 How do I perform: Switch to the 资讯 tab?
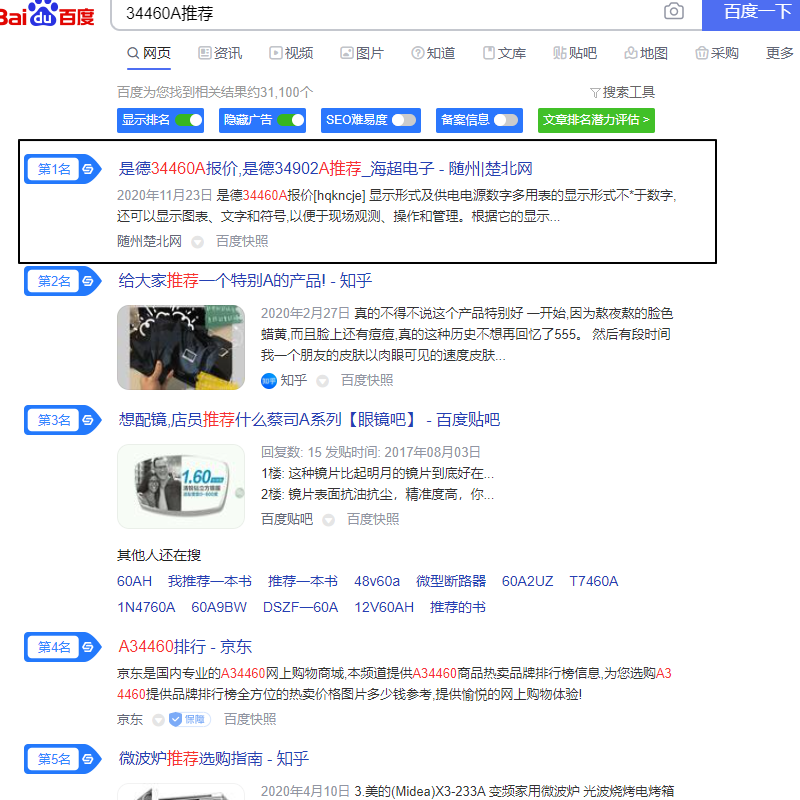tap(220, 53)
